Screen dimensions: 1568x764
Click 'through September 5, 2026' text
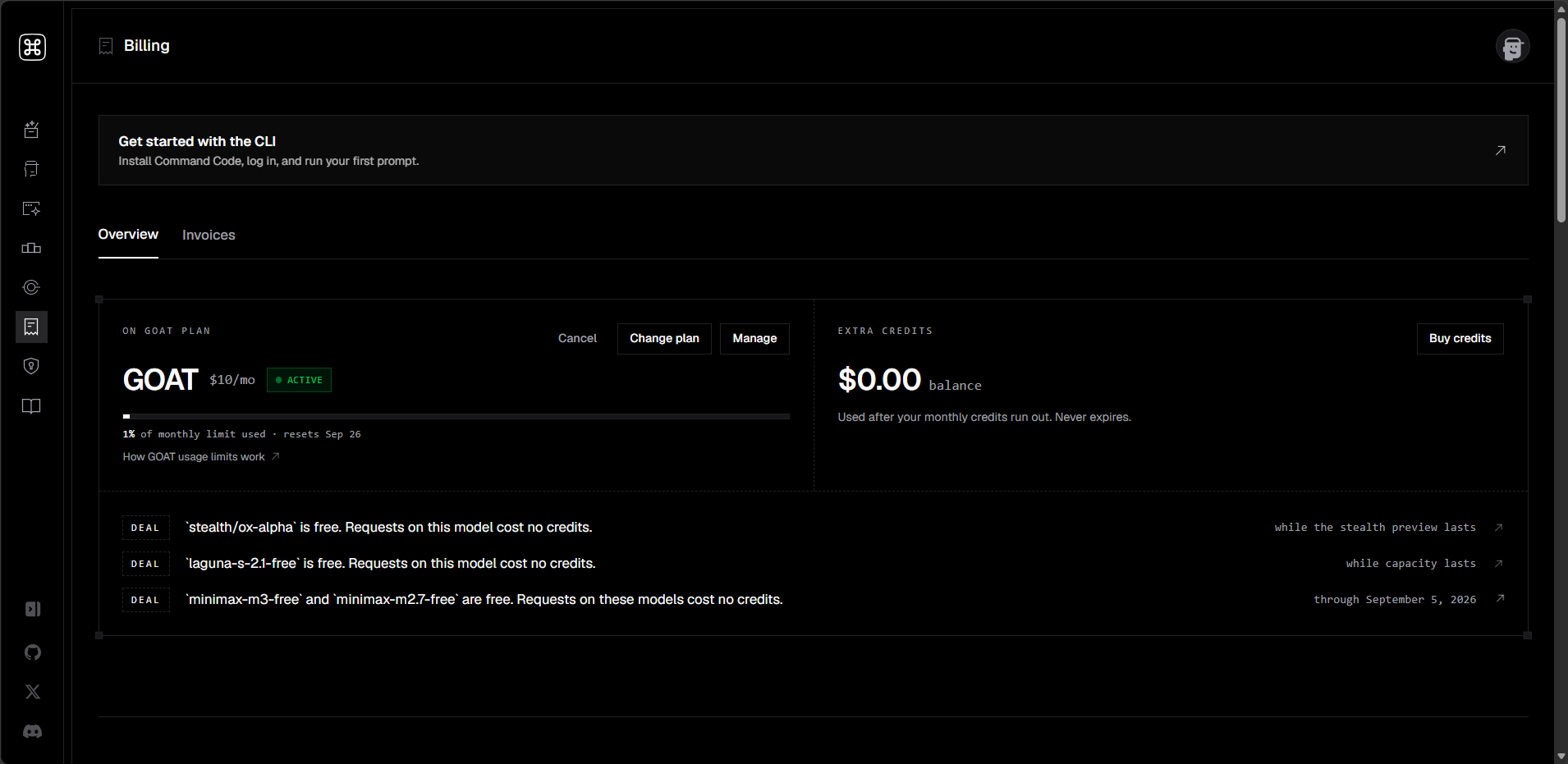[1395, 600]
